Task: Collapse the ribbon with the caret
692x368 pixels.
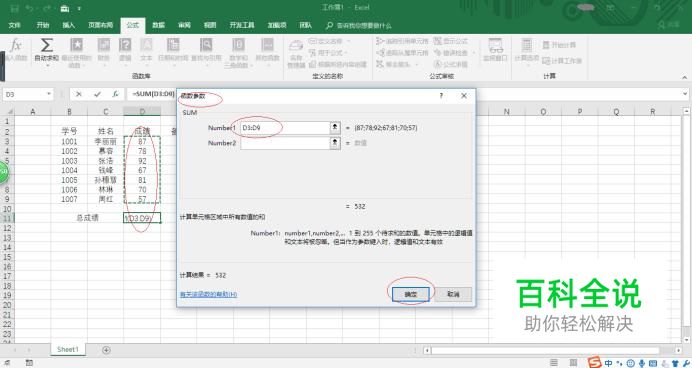Action: 684,77
